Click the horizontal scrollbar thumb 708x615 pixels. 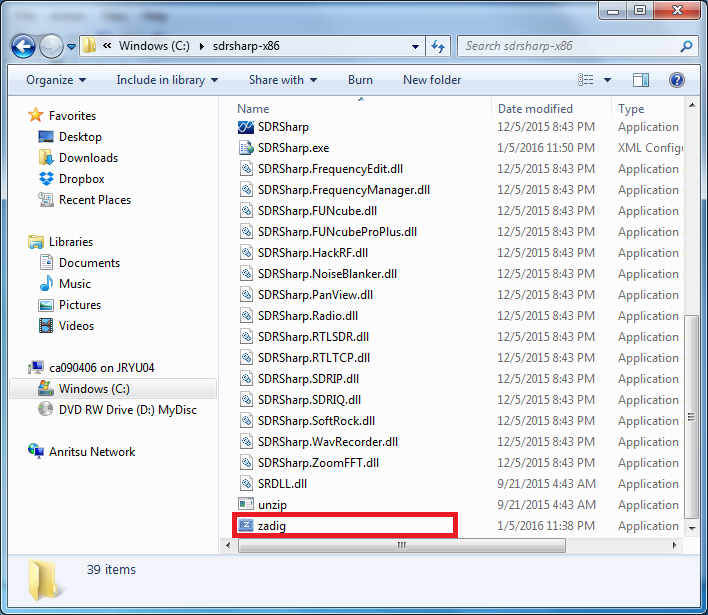pos(401,545)
